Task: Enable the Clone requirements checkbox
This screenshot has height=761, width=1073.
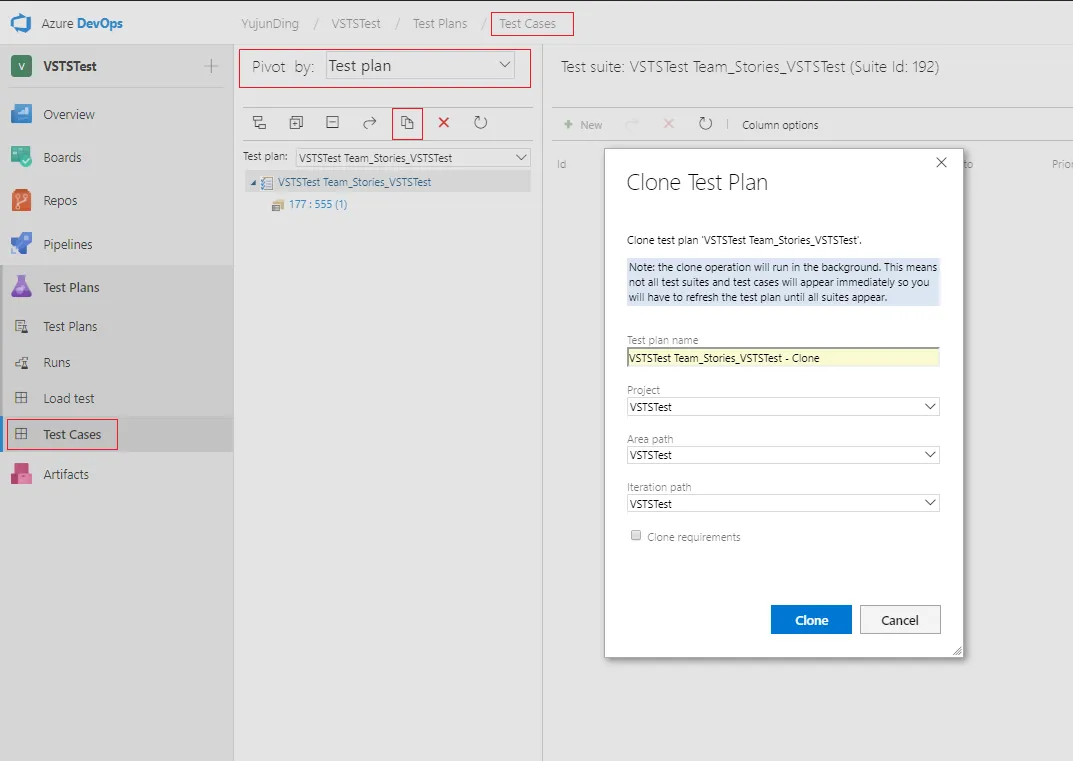Action: 636,536
